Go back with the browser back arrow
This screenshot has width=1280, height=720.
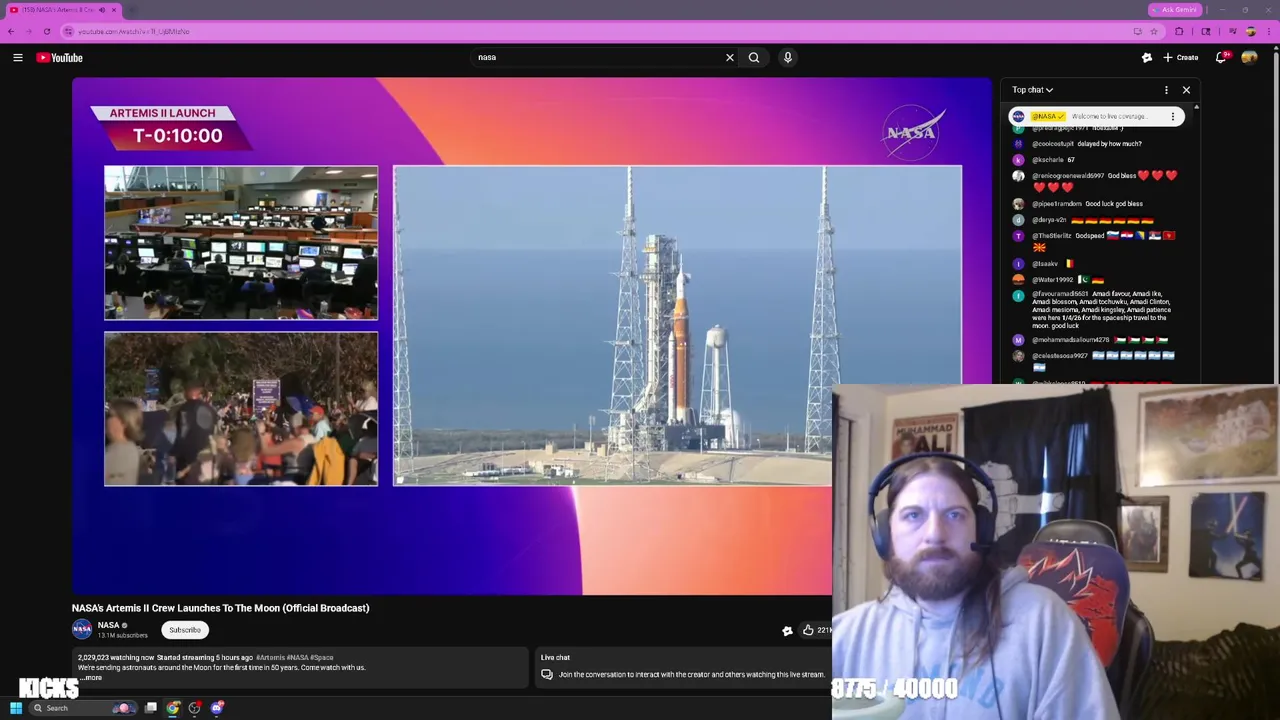coord(11,31)
